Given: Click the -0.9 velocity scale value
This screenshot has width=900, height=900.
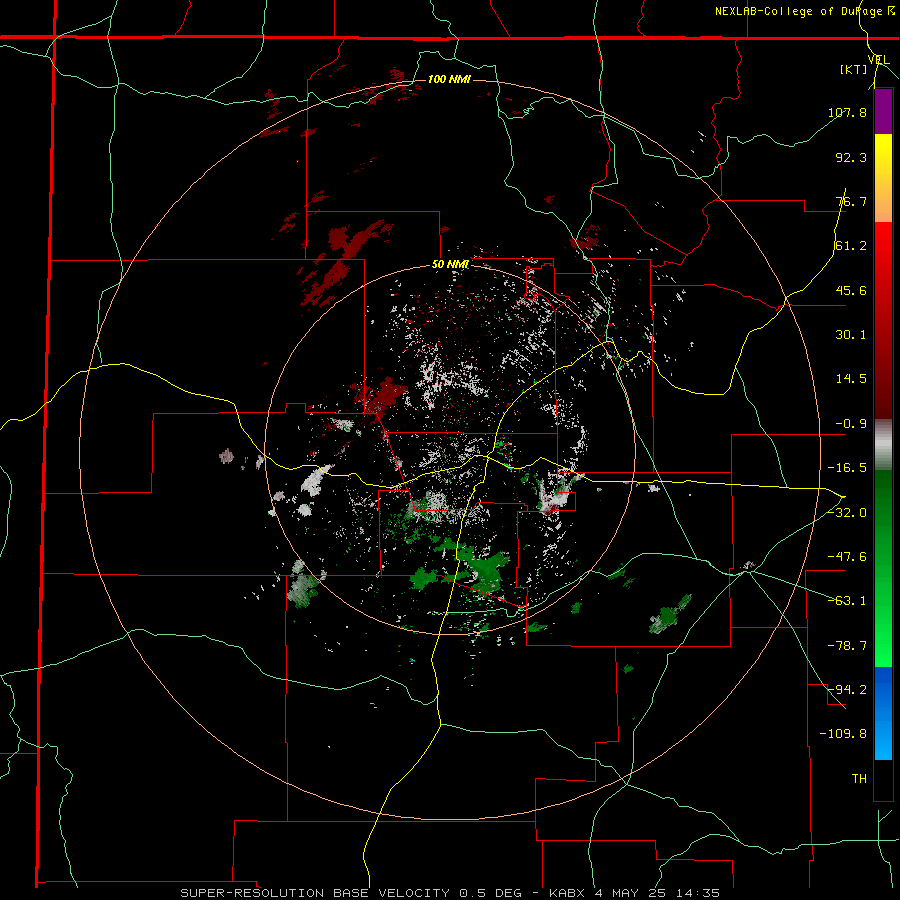Looking at the screenshot, I should [x=851, y=424].
